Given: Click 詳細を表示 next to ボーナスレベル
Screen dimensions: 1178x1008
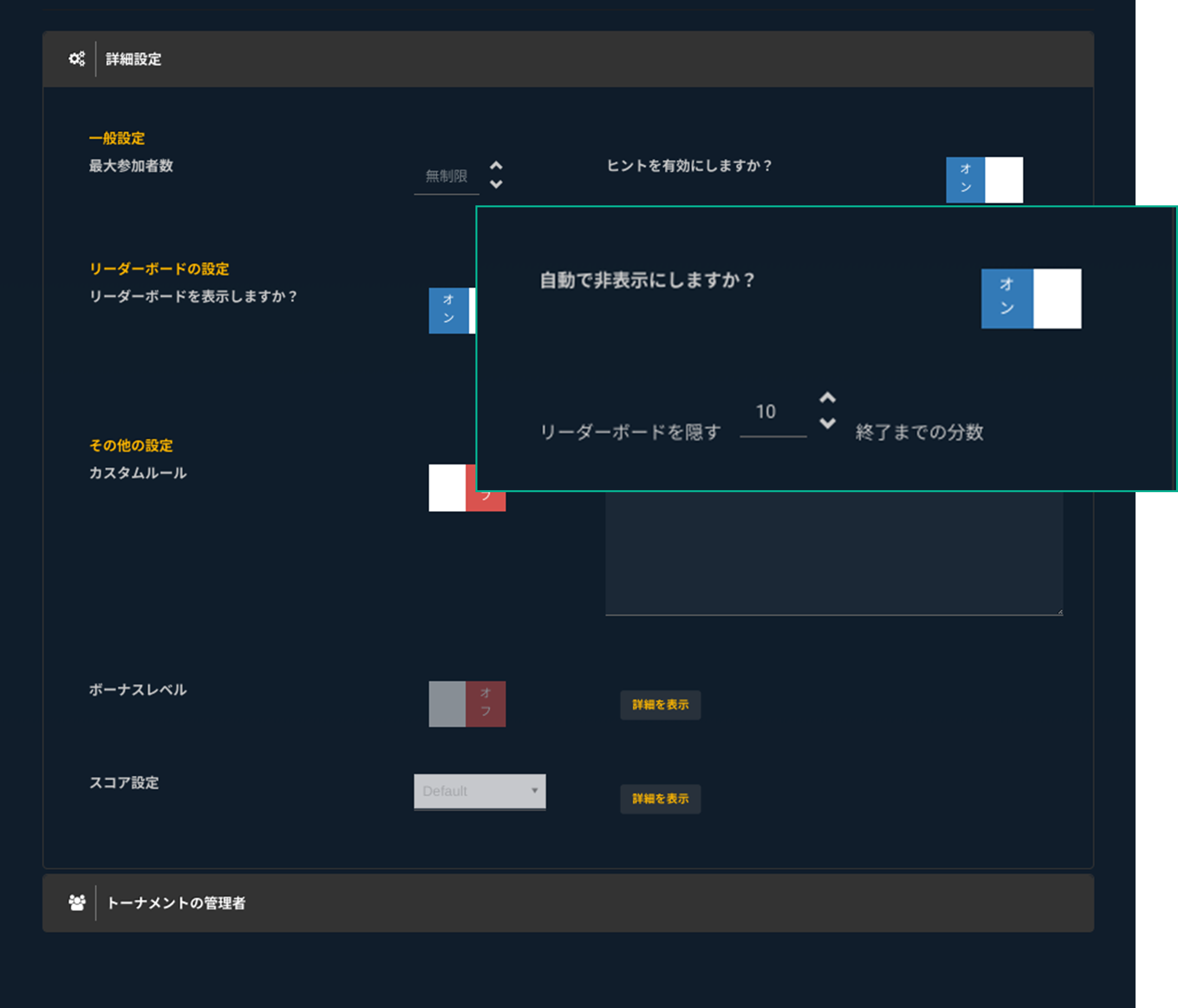Looking at the screenshot, I should tap(660, 705).
